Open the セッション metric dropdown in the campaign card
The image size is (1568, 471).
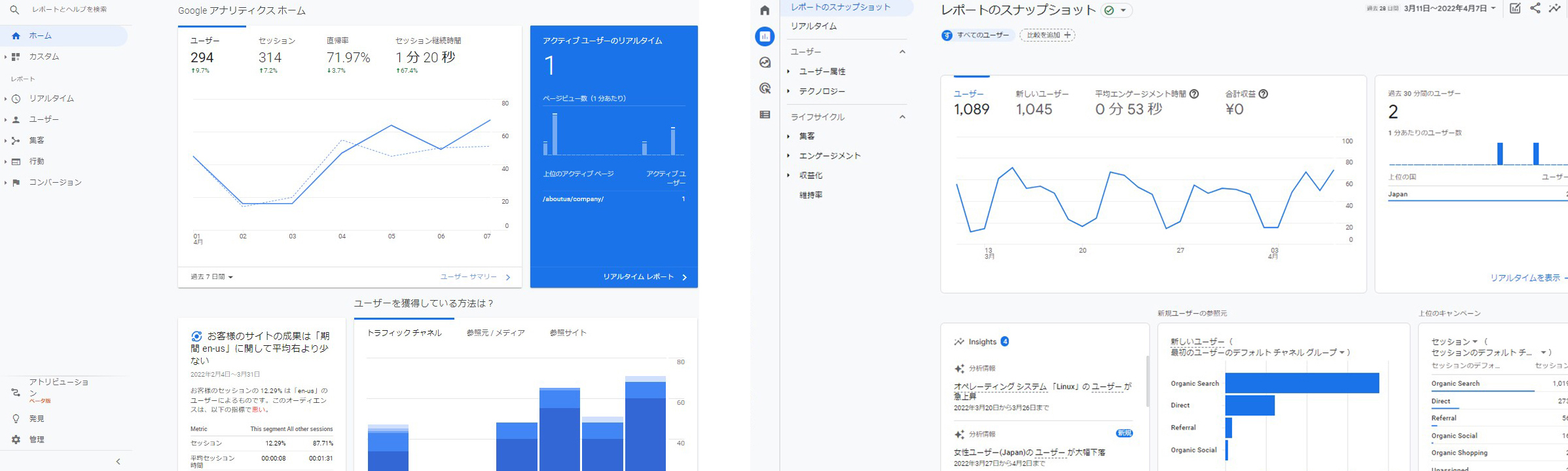coord(1455,342)
